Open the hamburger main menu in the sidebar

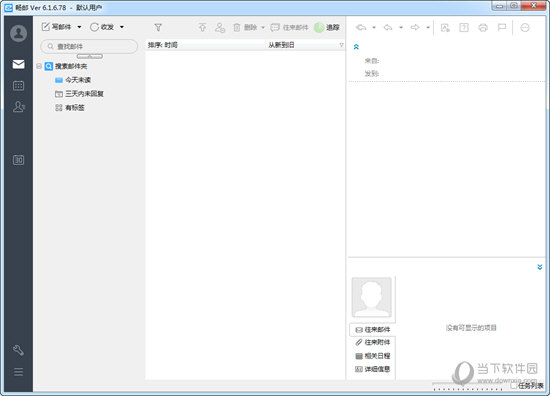coord(18,372)
